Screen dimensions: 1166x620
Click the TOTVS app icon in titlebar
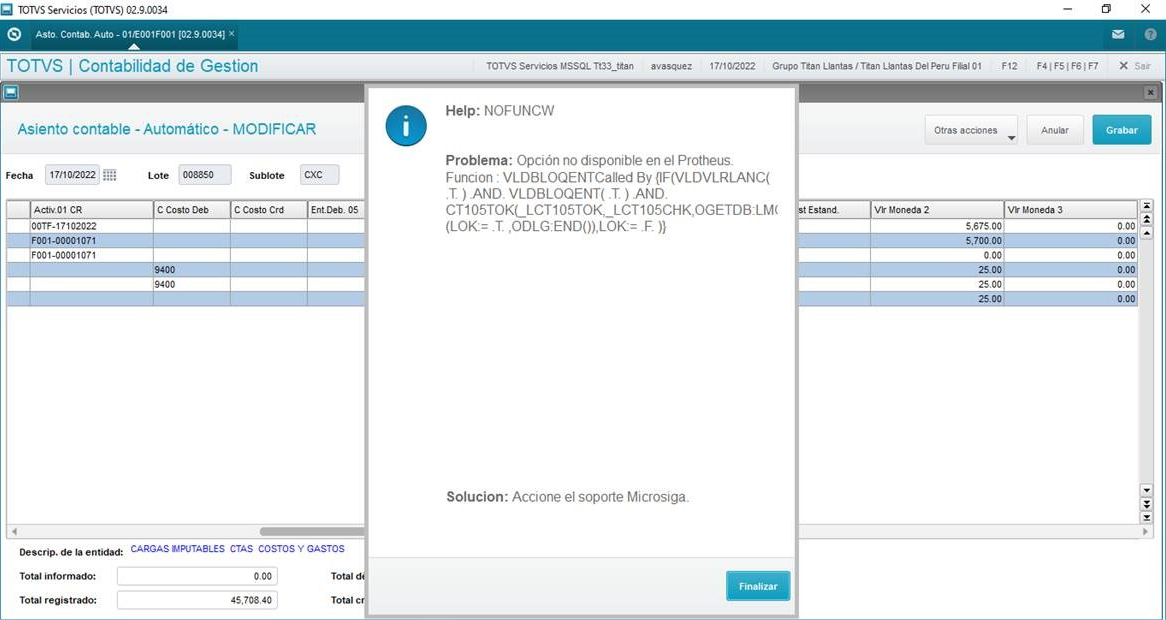click(x=7, y=10)
